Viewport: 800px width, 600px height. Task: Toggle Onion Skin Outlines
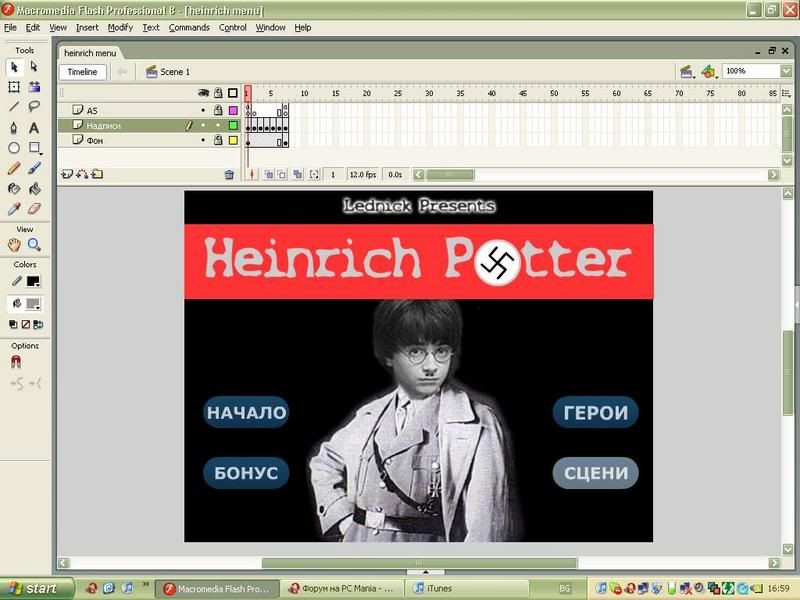point(282,174)
